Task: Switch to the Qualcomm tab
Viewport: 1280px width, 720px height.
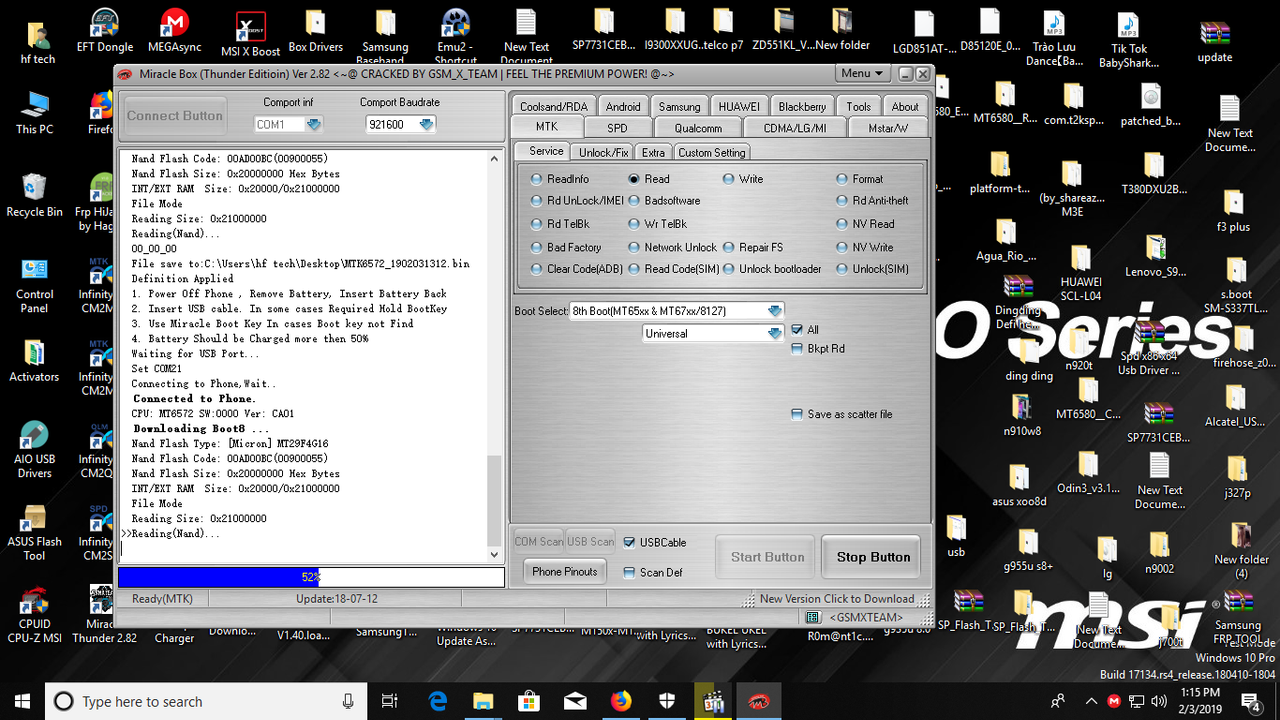Action: (697, 127)
